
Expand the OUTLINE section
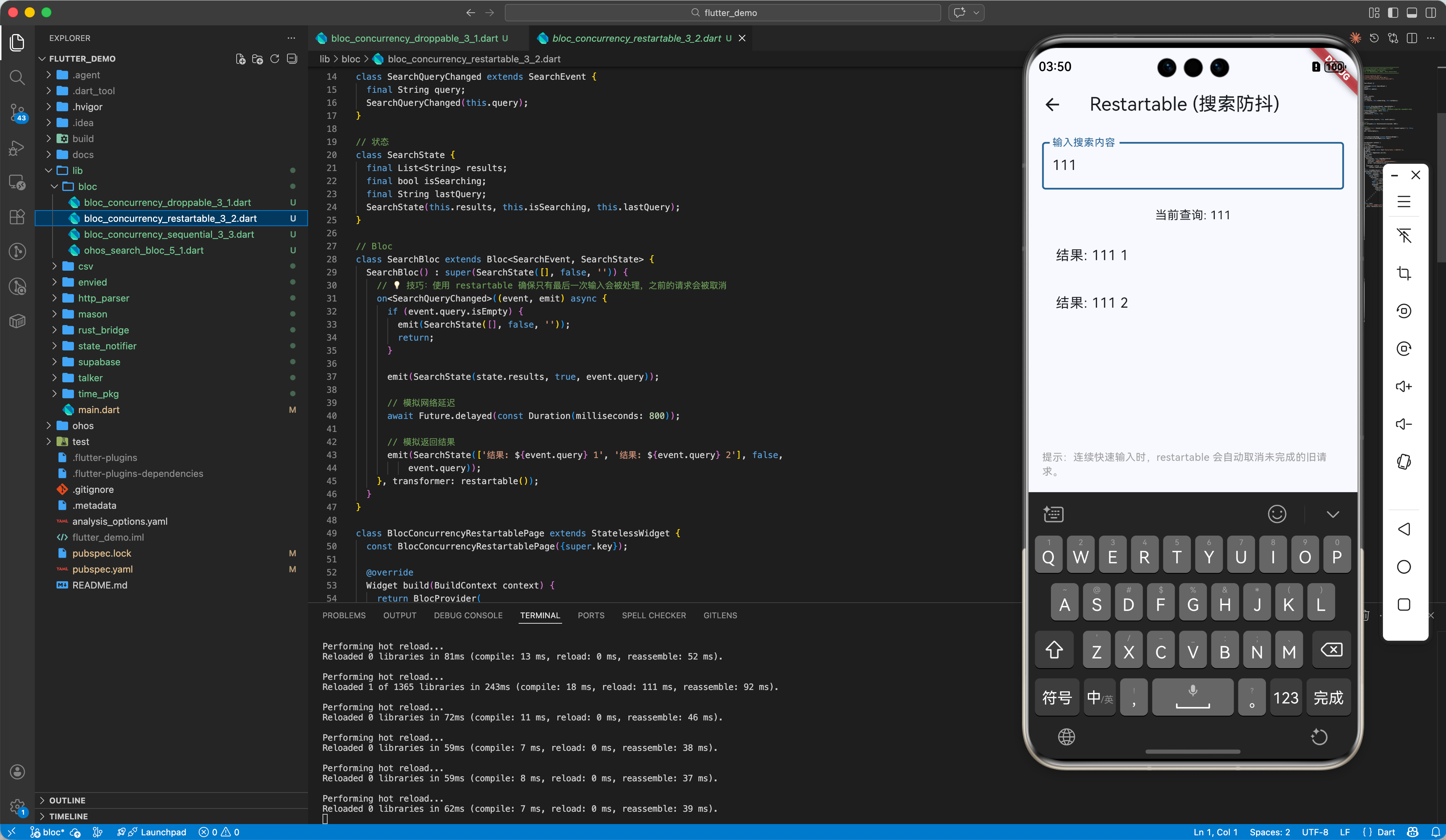click(67, 801)
